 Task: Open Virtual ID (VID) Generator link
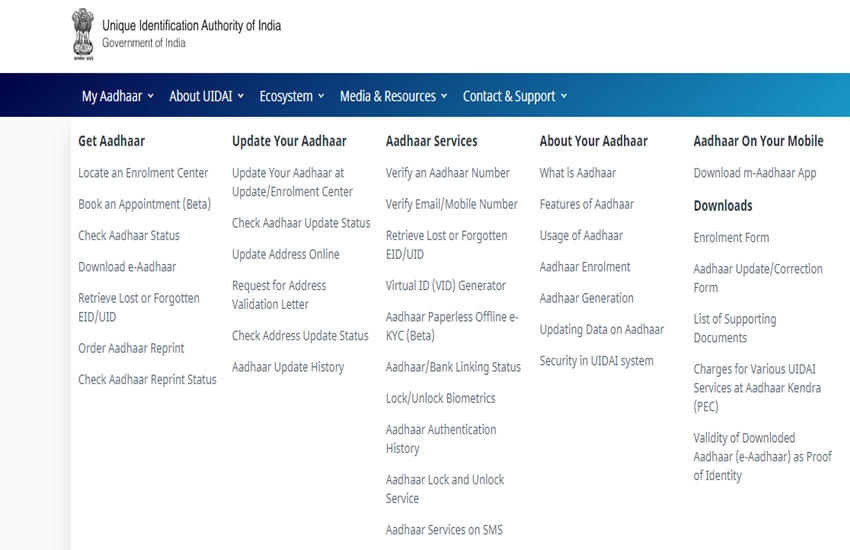tap(445, 285)
